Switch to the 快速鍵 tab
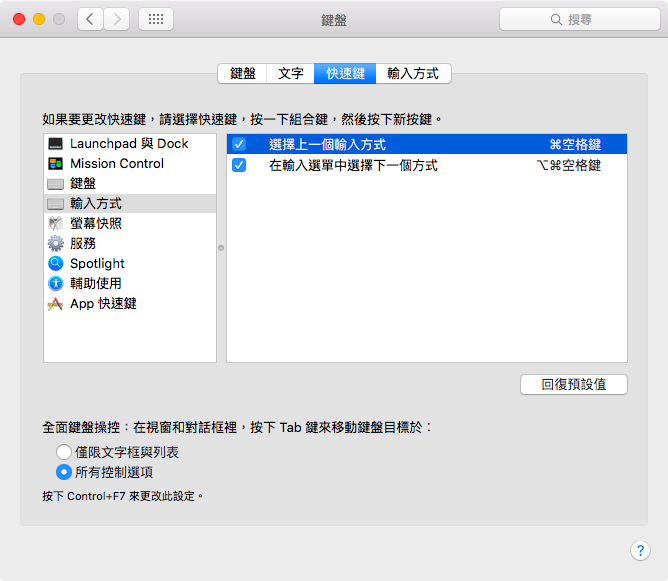The height and width of the screenshot is (581, 668). tap(345, 73)
